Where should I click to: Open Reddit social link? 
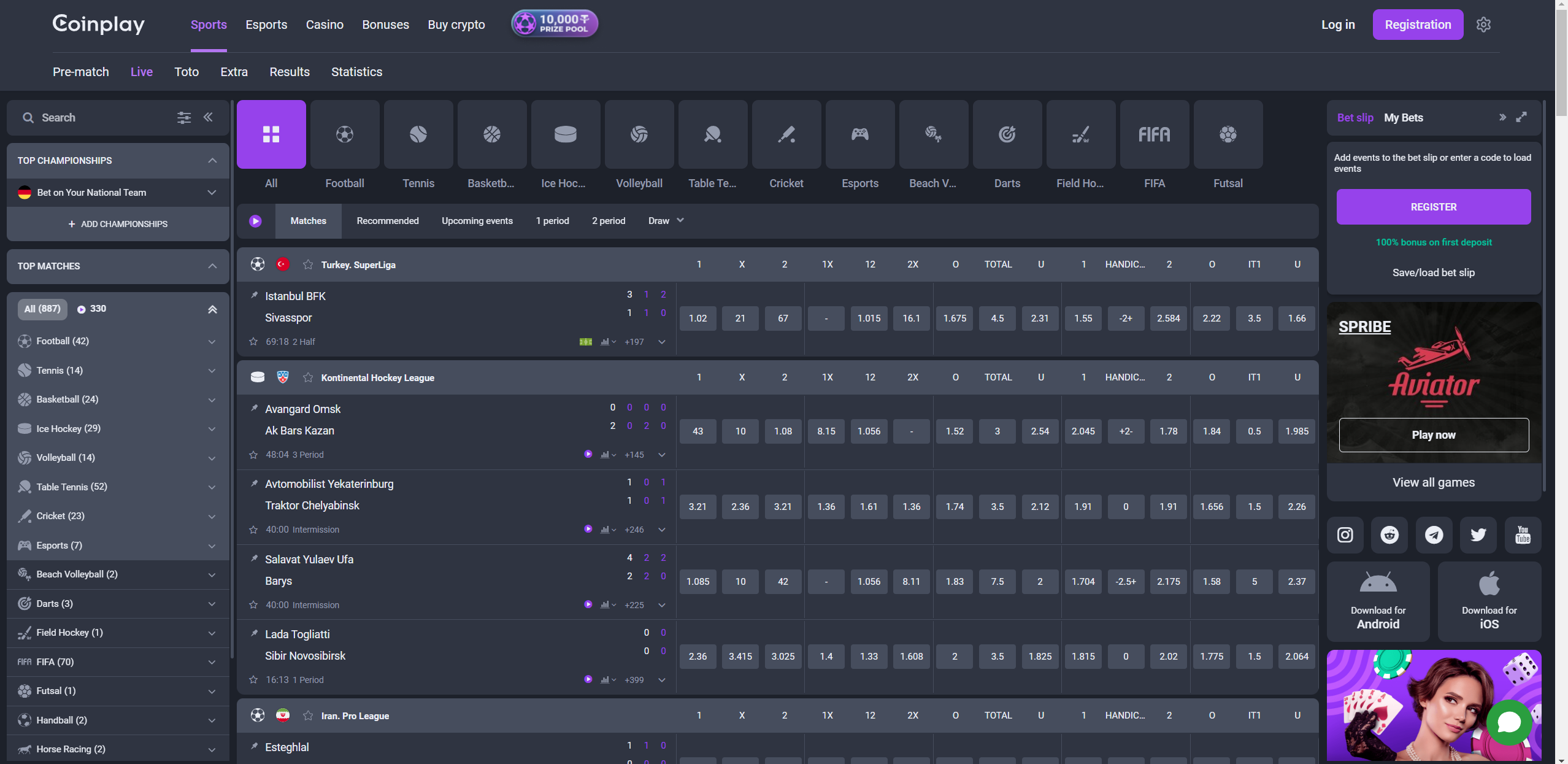tap(1389, 535)
